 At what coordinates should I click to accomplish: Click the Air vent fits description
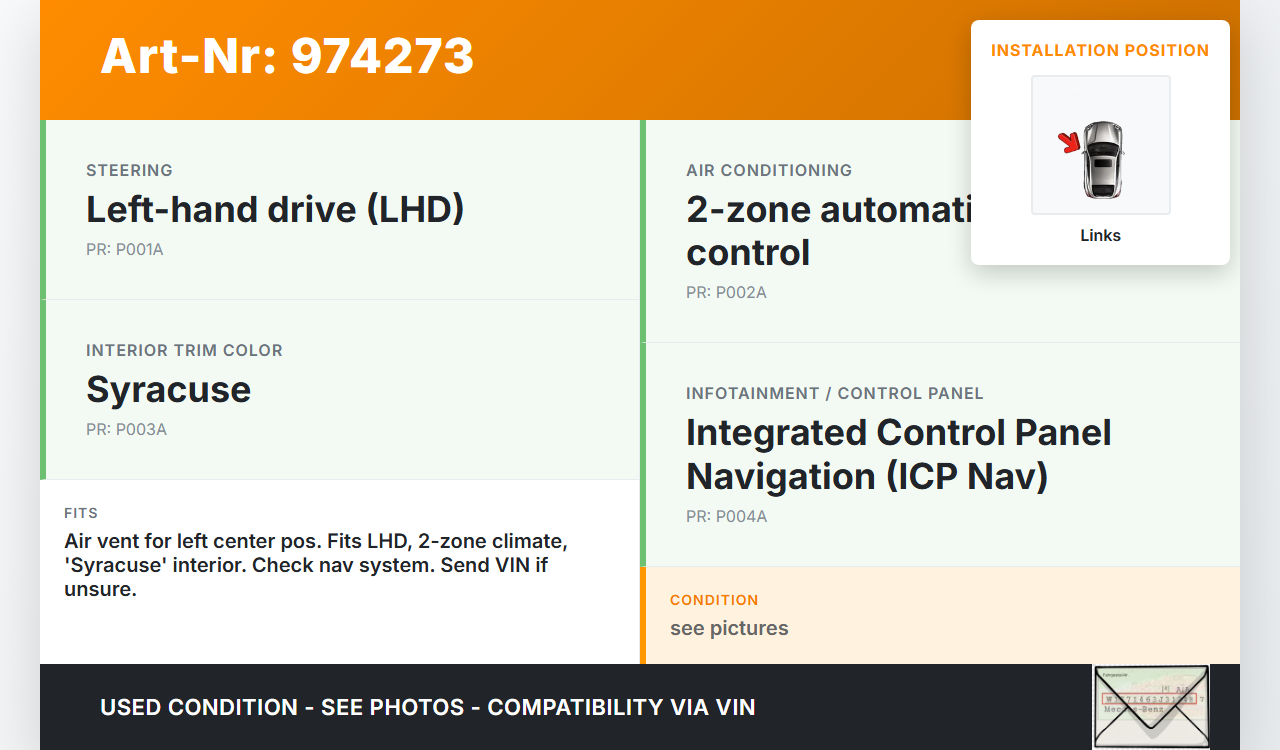click(316, 565)
